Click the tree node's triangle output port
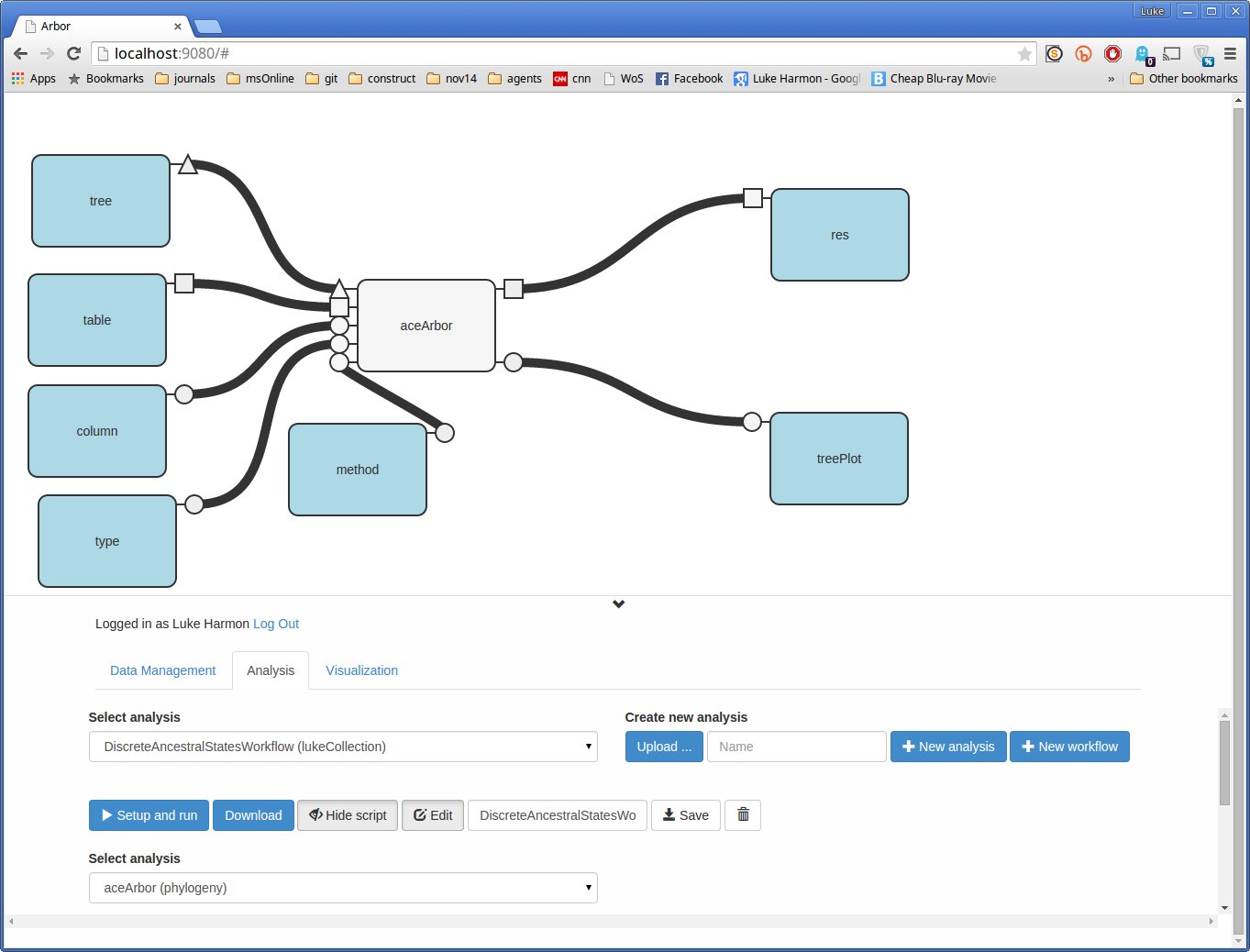Image resolution: width=1250 pixels, height=952 pixels. click(188, 166)
